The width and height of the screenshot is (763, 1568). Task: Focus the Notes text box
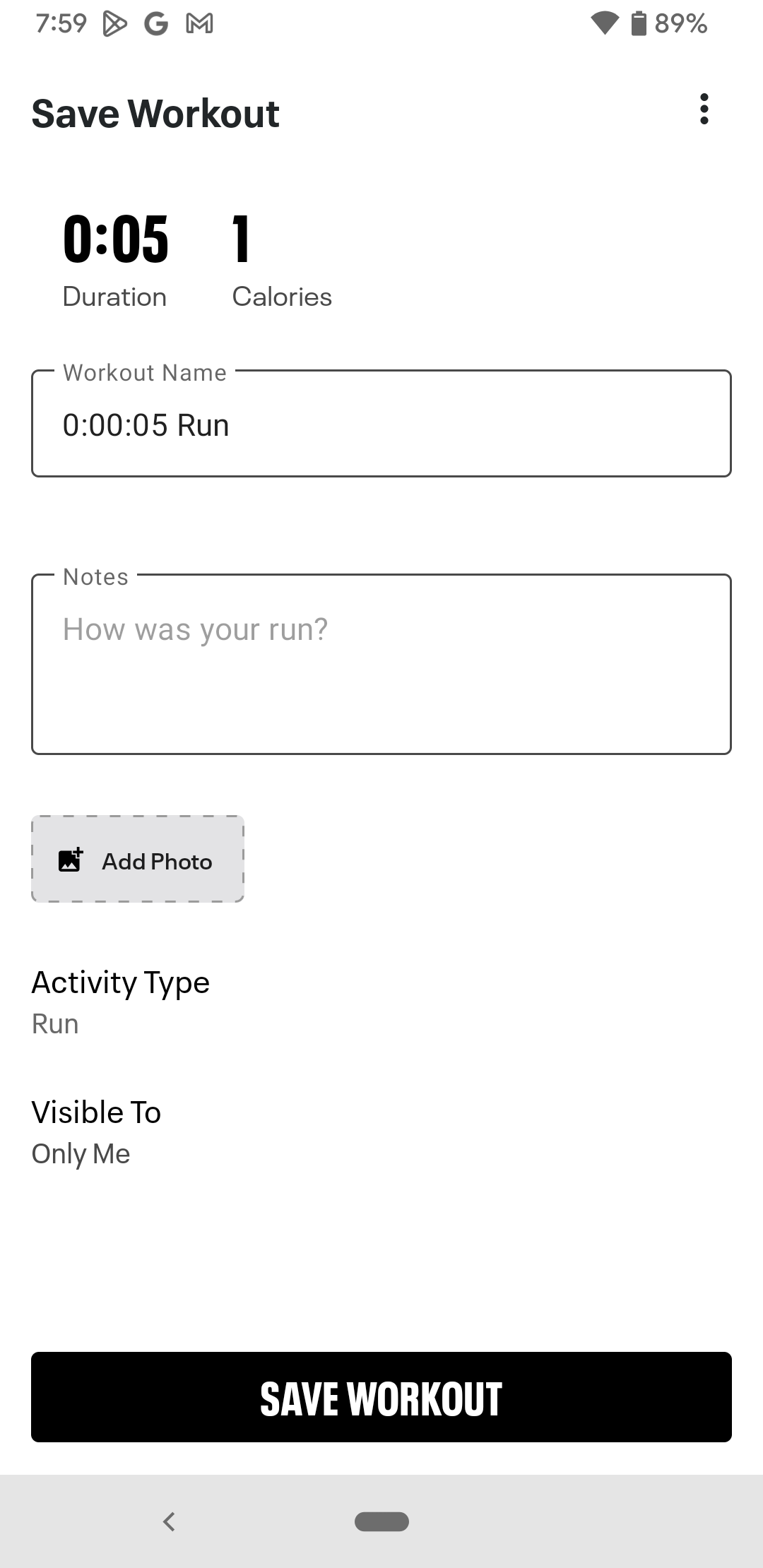coord(381,665)
